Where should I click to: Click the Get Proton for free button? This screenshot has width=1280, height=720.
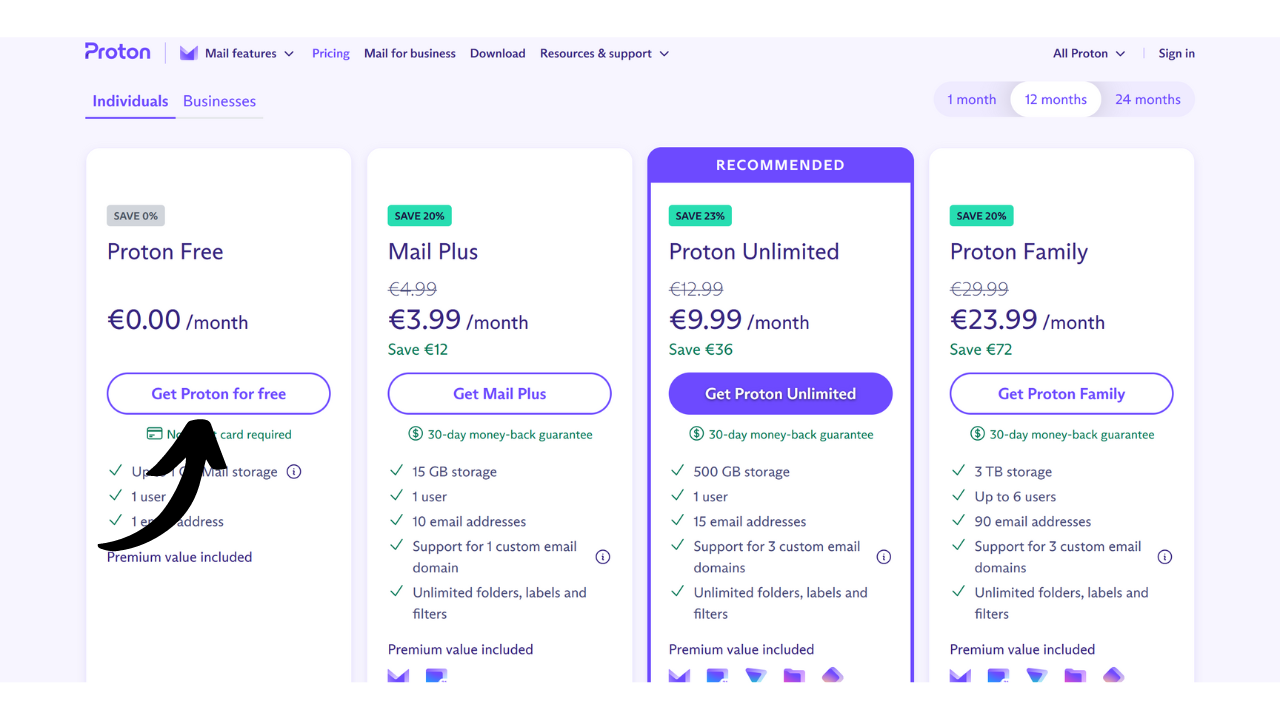click(218, 394)
